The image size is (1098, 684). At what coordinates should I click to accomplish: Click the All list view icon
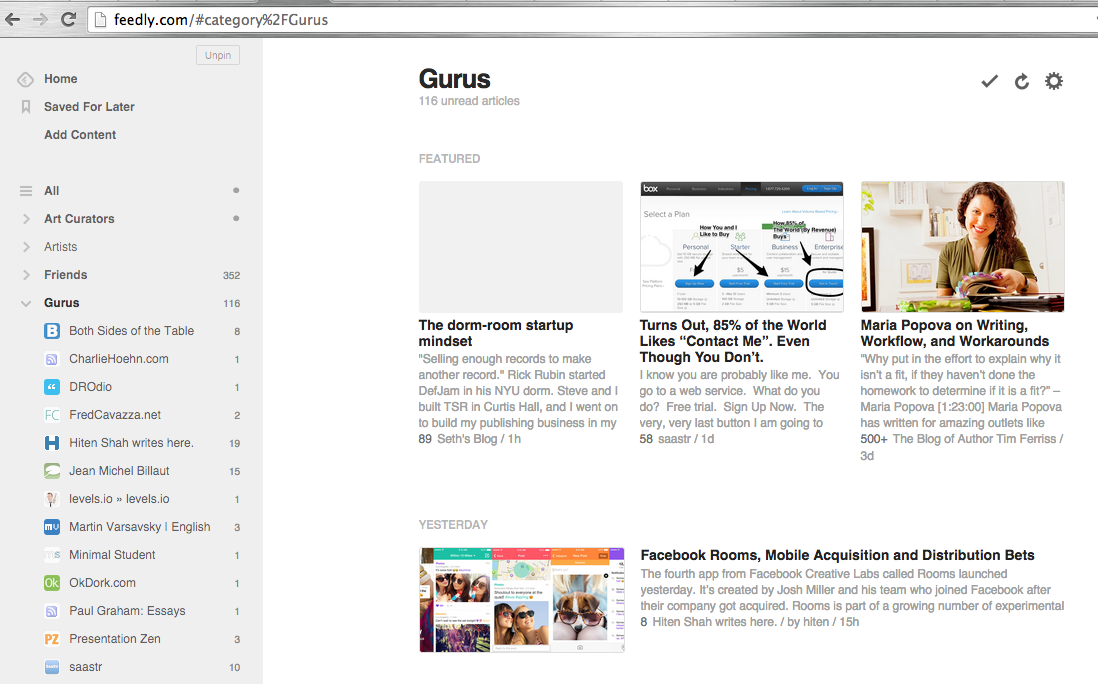tap(24, 190)
